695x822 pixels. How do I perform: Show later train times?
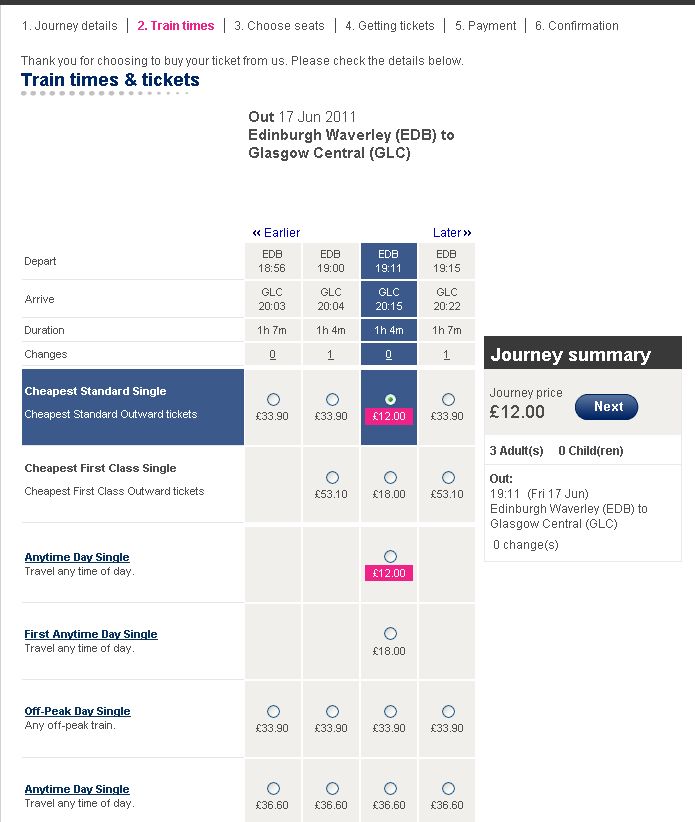[452, 233]
